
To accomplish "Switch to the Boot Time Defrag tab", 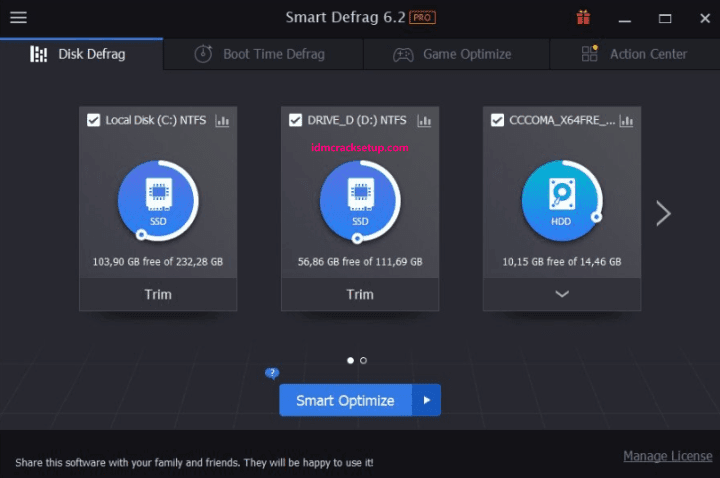I will 263,54.
